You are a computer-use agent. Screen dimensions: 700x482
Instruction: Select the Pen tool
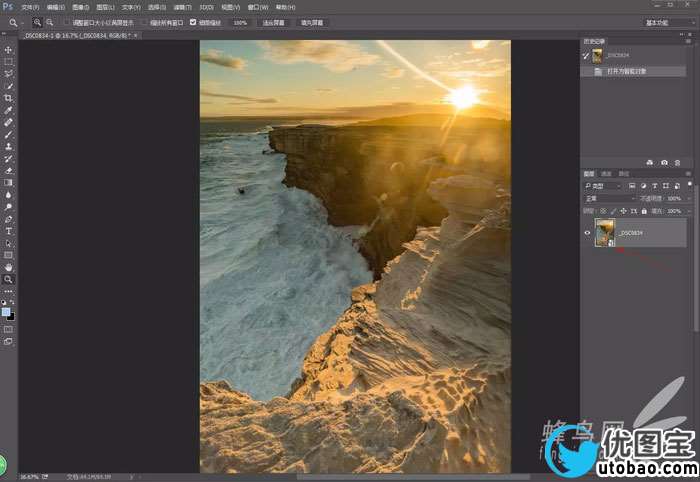pos(8,219)
